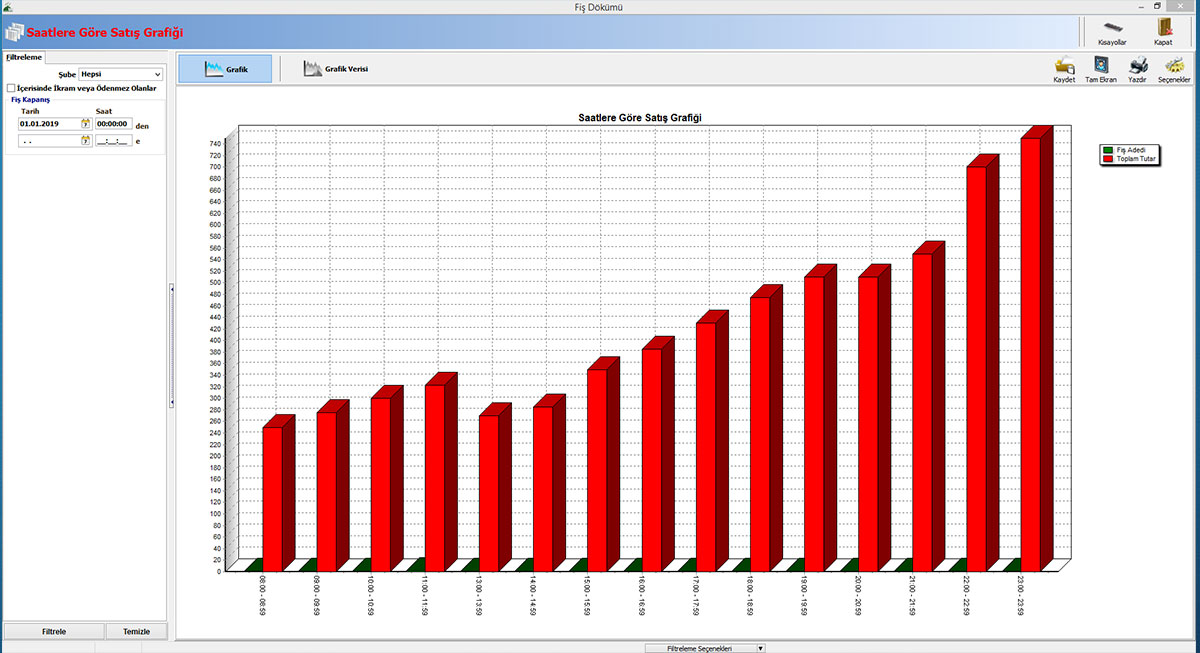Print the chart with Yazdır
Viewport: 1200px width, 653px height.
[1137, 66]
